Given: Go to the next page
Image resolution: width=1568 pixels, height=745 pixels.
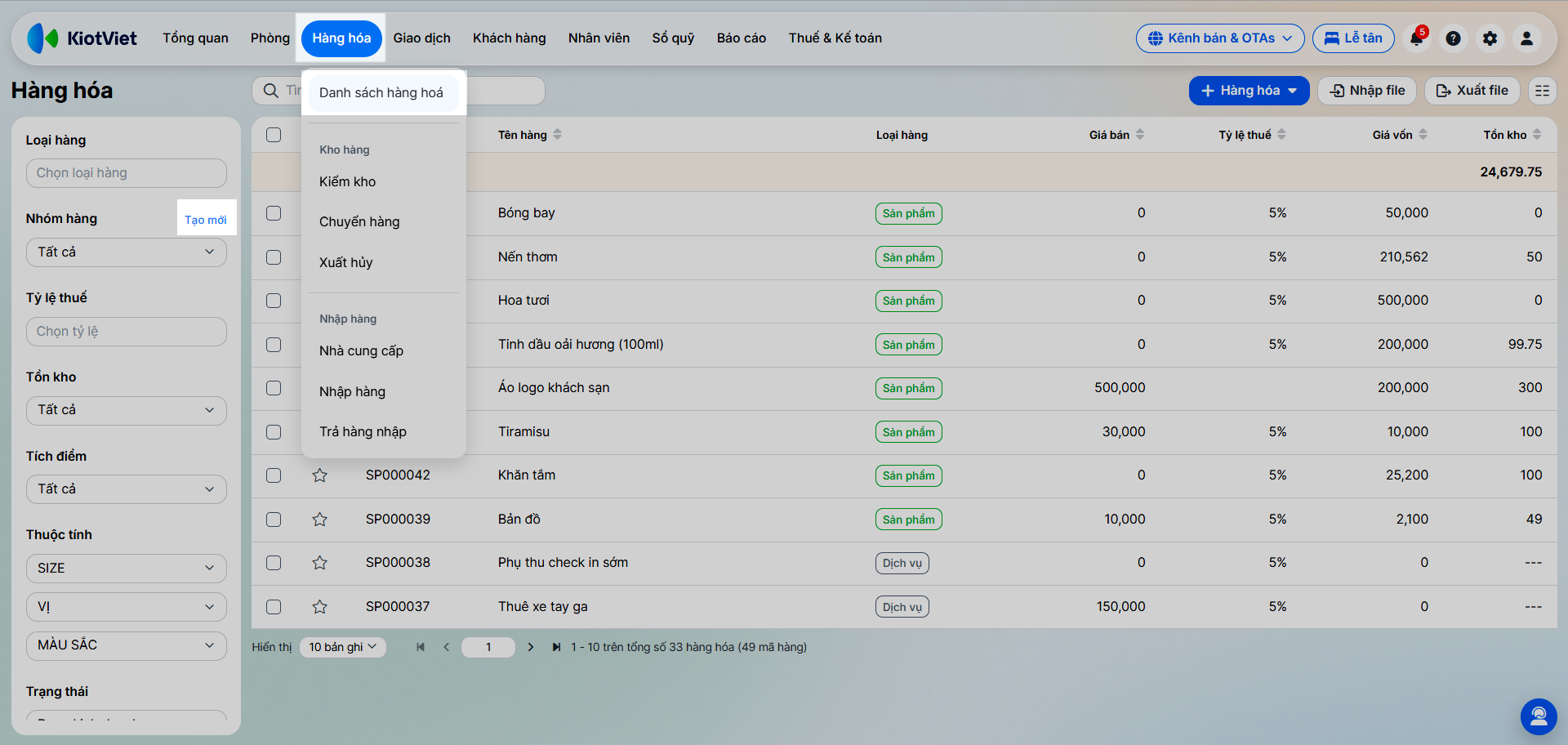Looking at the screenshot, I should coord(531,647).
